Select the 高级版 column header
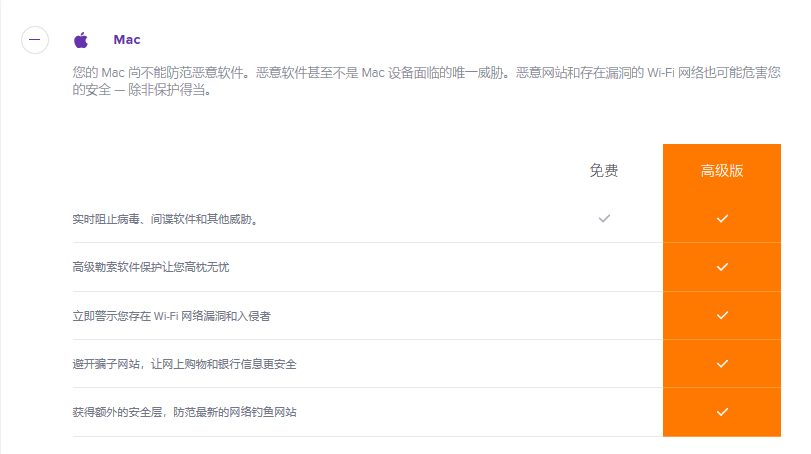The height and width of the screenshot is (454, 811). coord(721,171)
